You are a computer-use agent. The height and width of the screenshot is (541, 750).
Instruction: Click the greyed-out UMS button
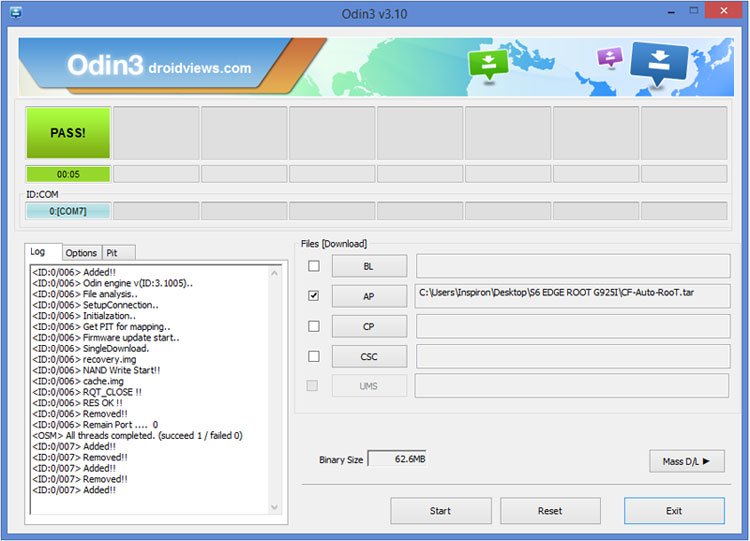(x=369, y=386)
